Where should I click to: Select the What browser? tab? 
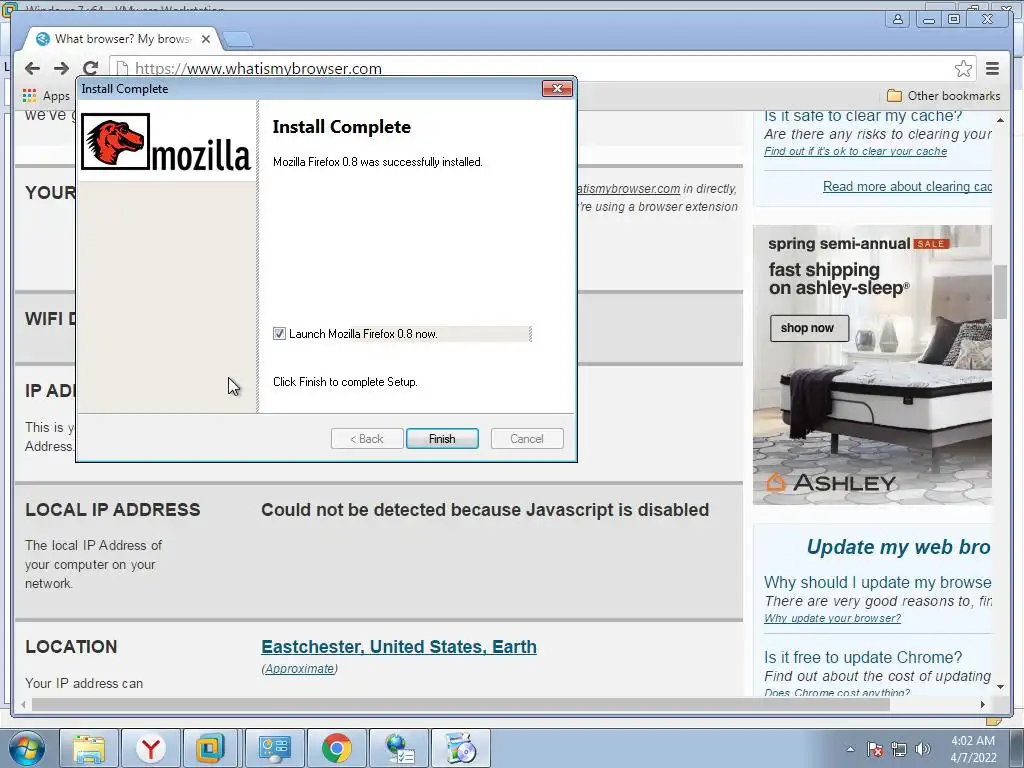tap(121, 39)
